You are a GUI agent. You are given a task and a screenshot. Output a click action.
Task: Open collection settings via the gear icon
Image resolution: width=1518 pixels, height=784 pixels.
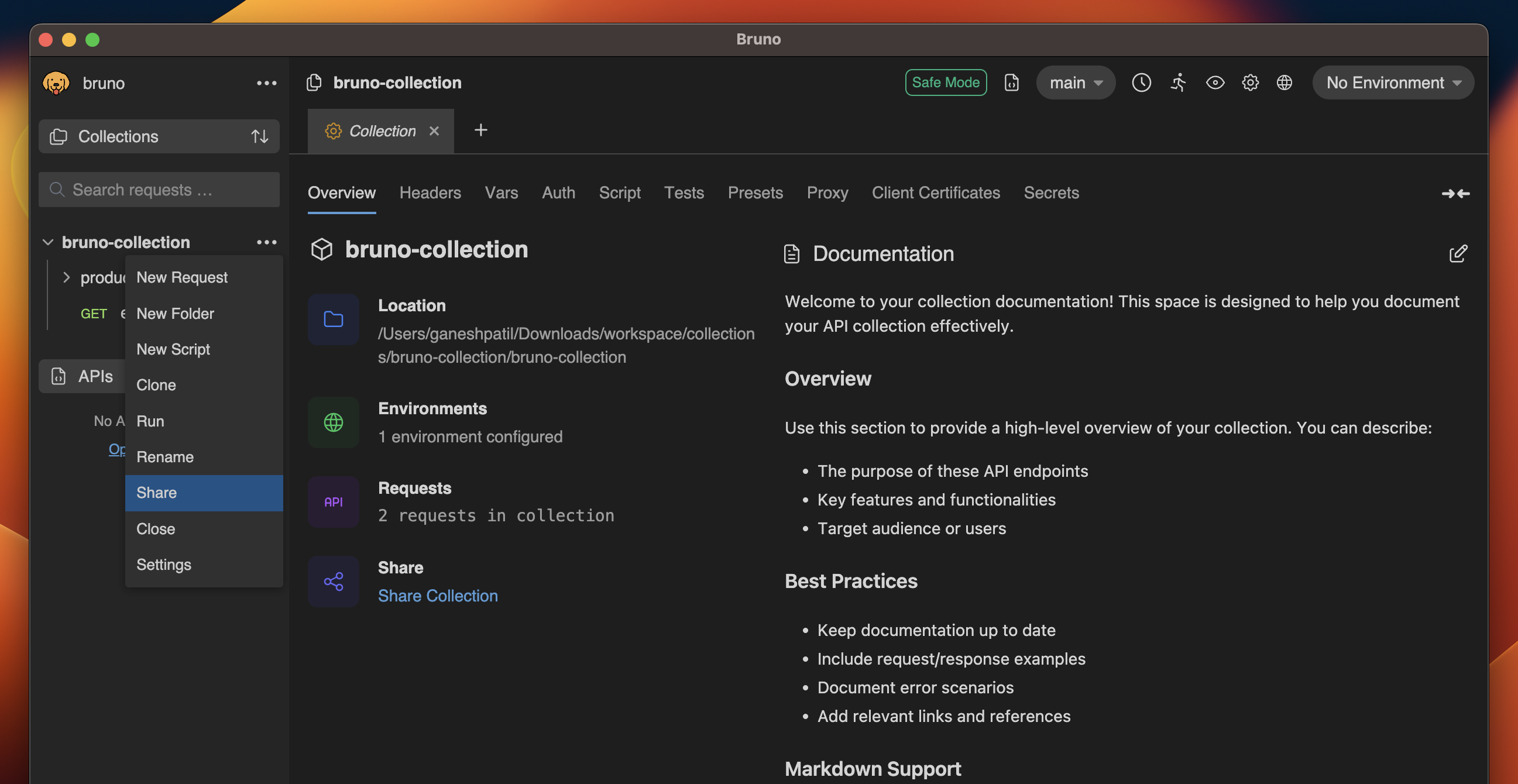tap(1251, 82)
